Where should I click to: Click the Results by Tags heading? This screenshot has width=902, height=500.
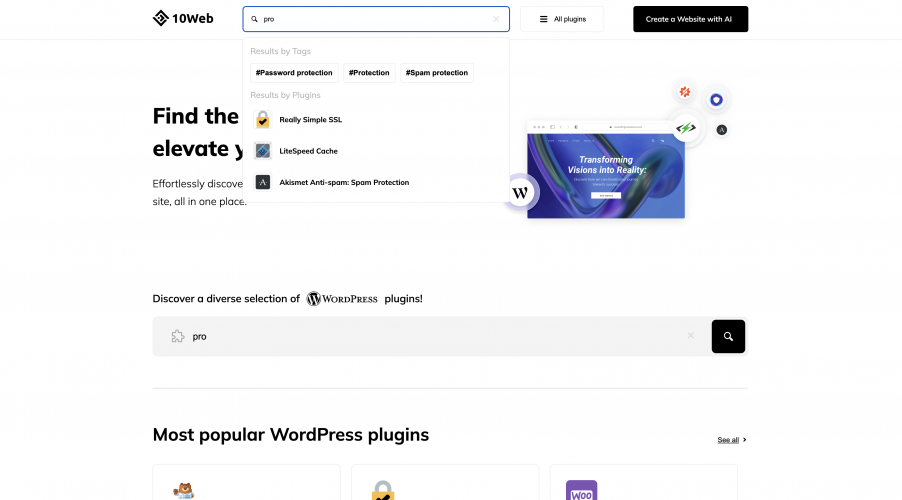[280, 51]
